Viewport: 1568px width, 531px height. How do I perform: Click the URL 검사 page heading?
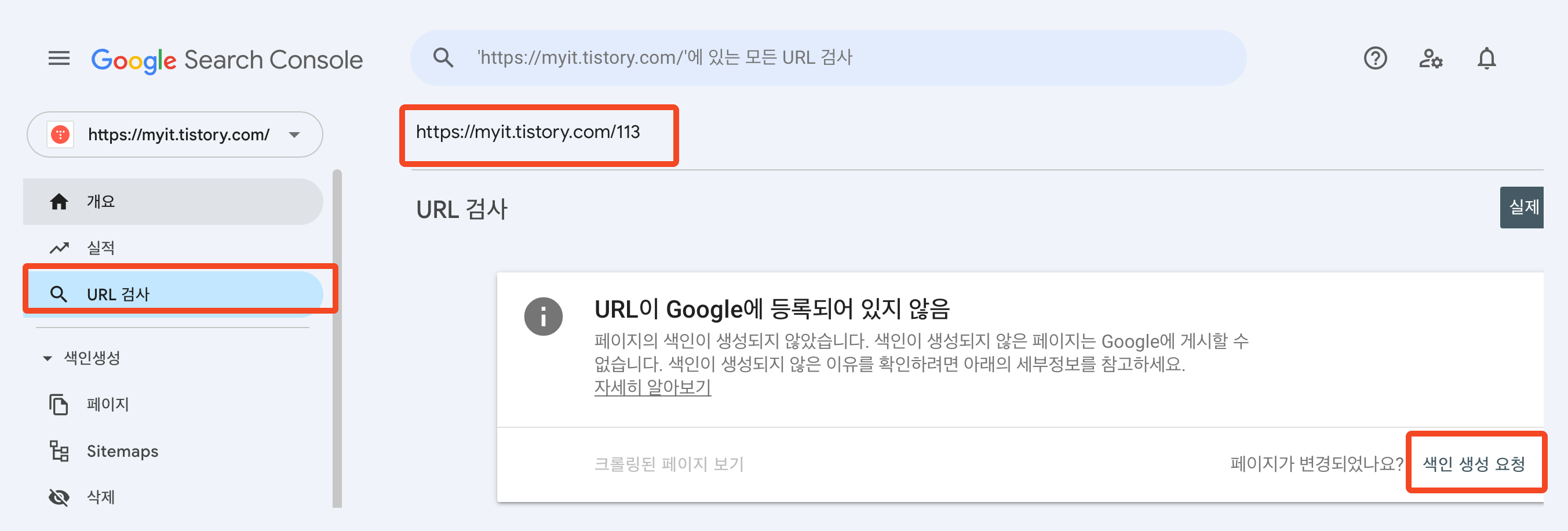[461, 209]
